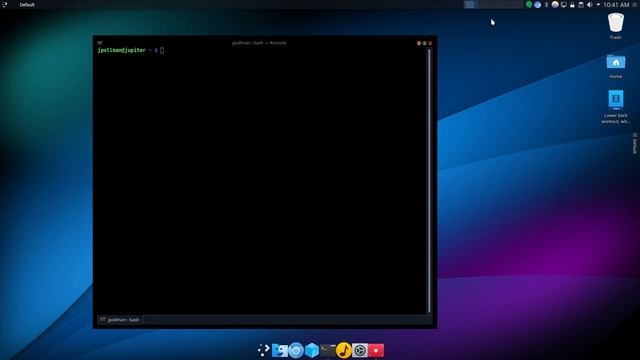Open the Konsole terminal icon in the dock
Image resolution: width=640 pixels, height=360 pixels.
(x=328, y=350)
